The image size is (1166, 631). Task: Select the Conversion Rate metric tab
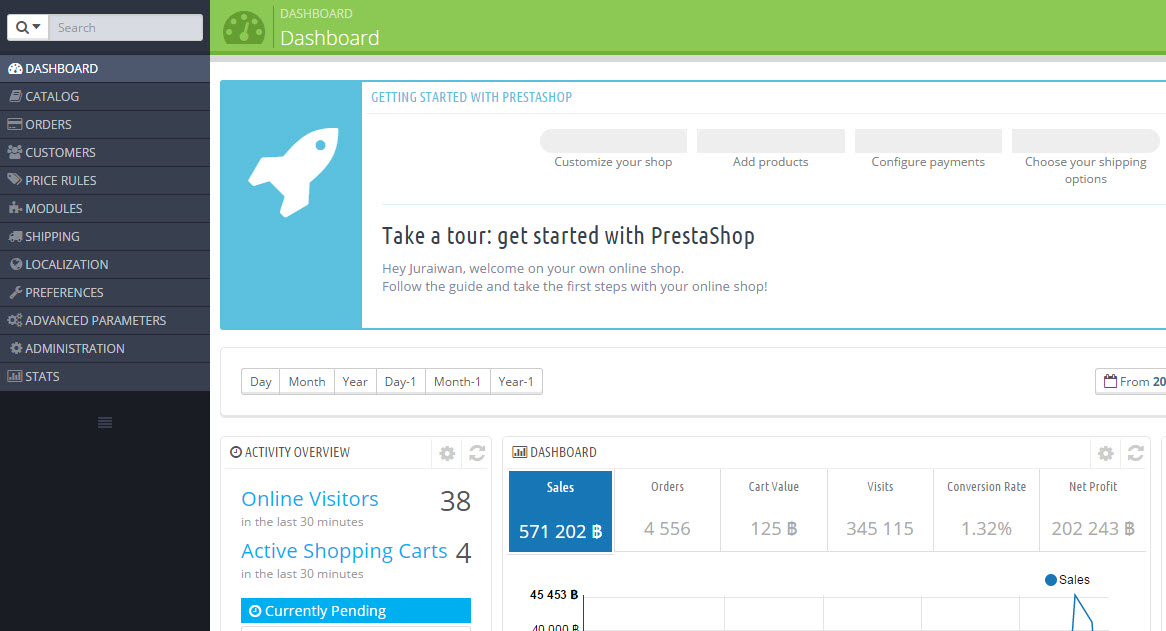tap(986, 511)
